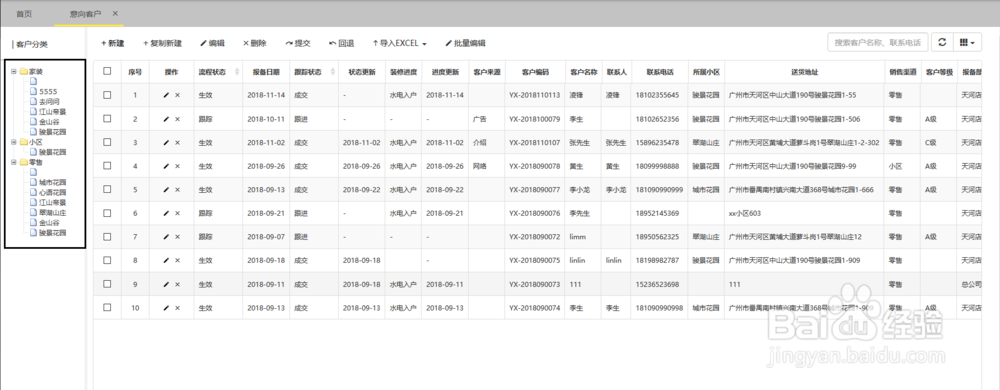
Task: Open the 导入EXCEL dropdown
Action: pos(400,43)
